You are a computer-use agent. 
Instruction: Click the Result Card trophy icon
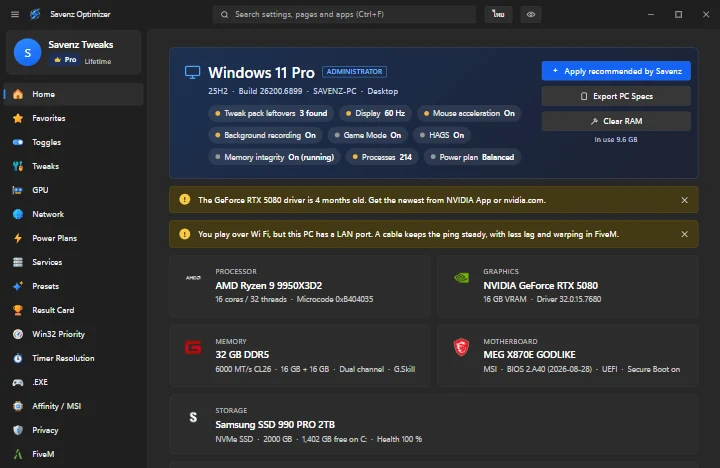click(18, 310)
